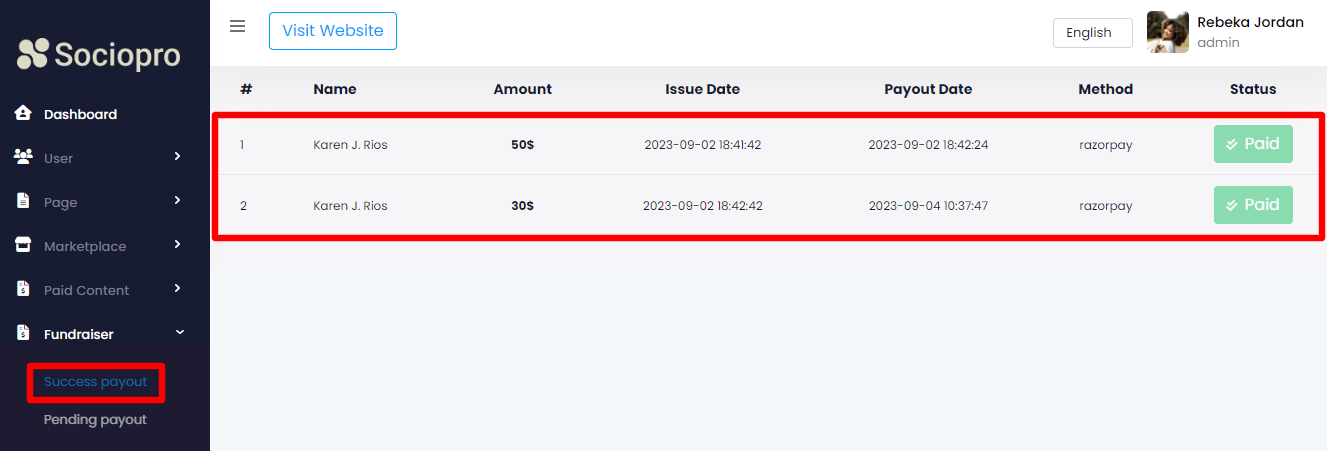
Task: Collapse the Fundraiser menu chevron
Action: tap(178, 332)
